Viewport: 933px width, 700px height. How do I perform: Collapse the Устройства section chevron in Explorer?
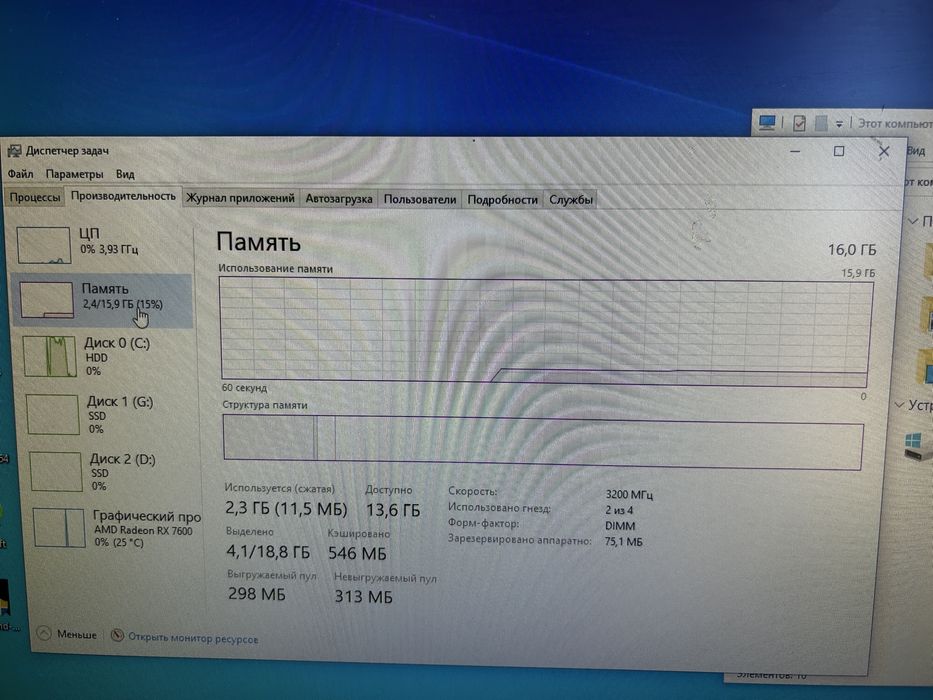(x=899, y=405)
